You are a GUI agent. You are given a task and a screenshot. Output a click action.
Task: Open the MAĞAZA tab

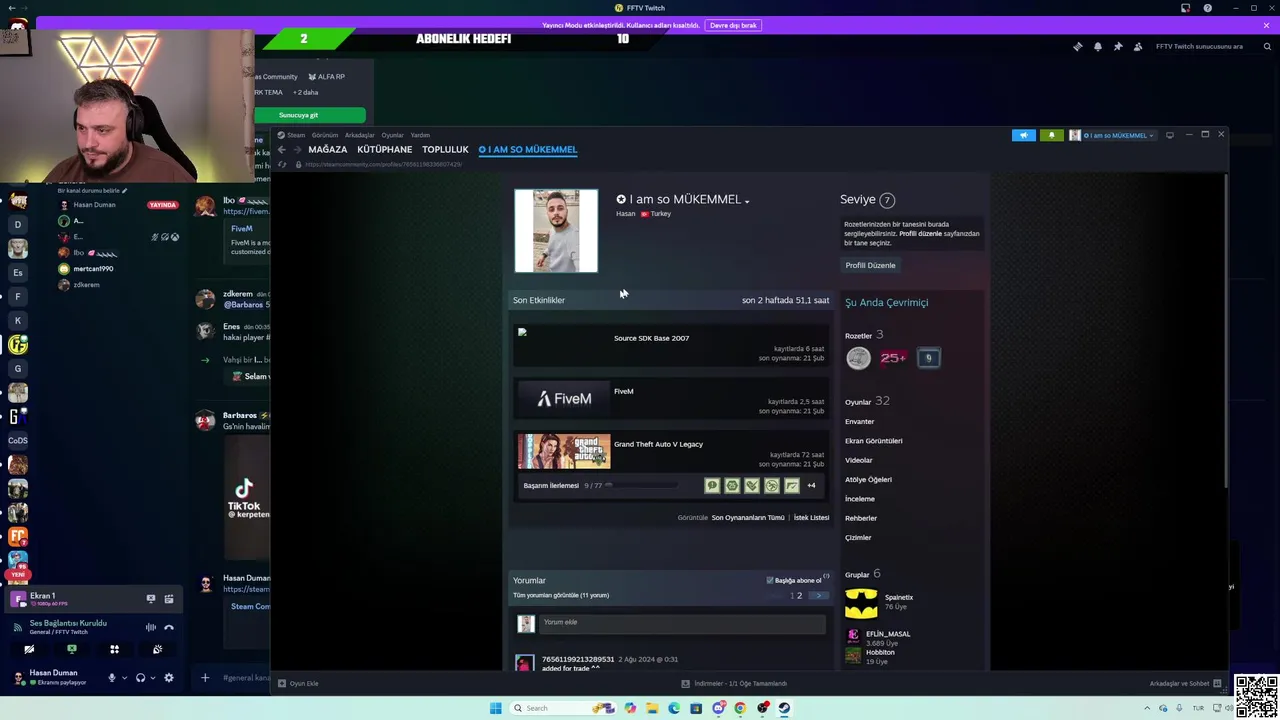coord(328,150)
